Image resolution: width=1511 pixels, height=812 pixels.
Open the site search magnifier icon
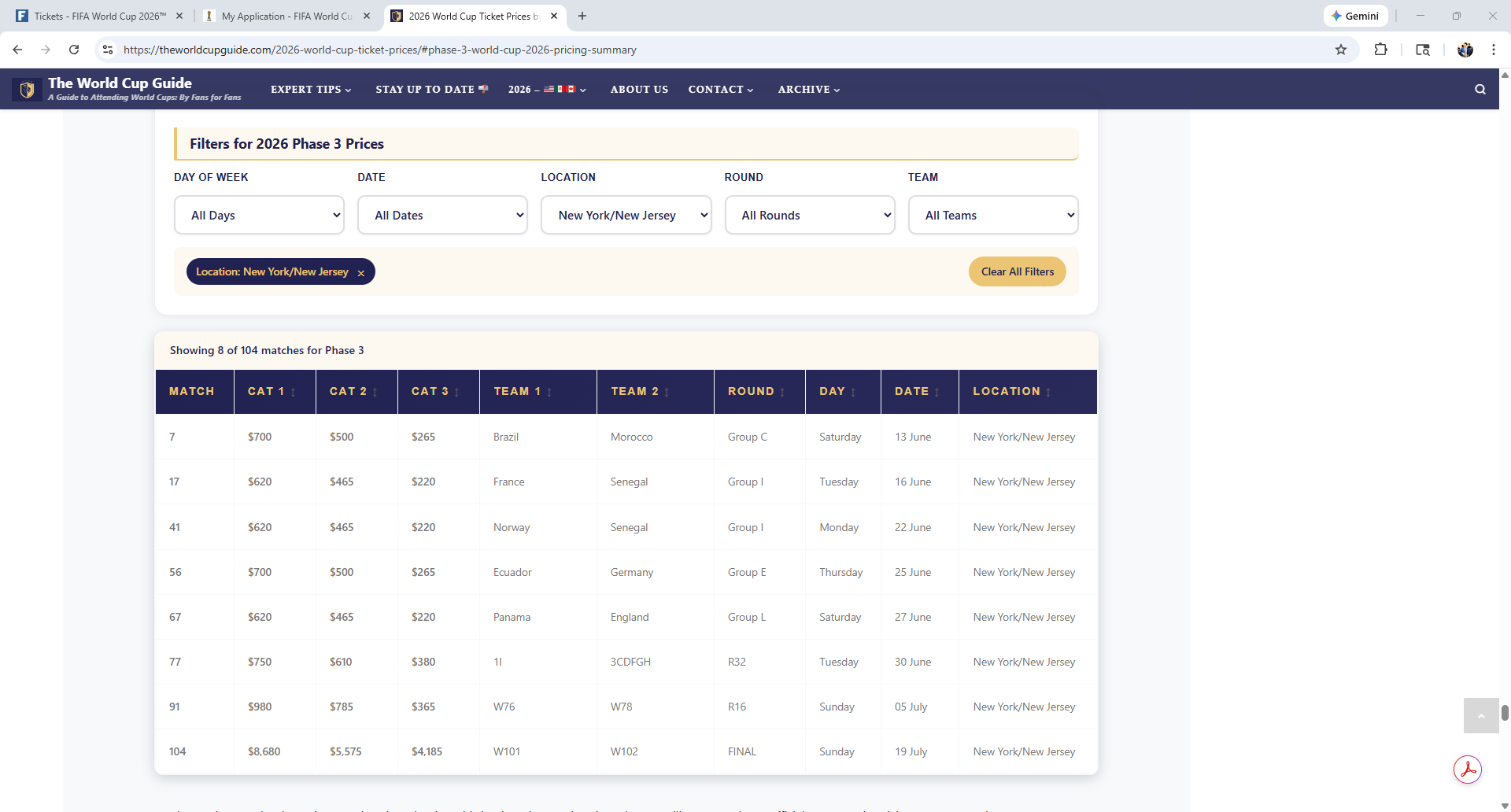[x=1480, y=89]
